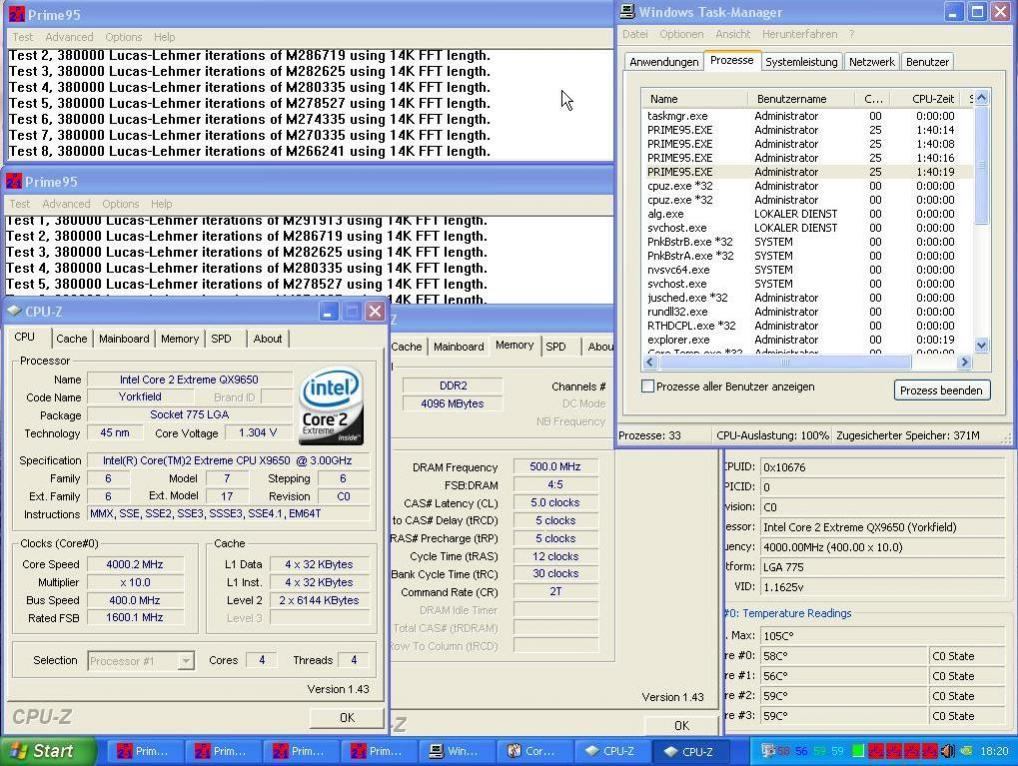The height and width of the screenshot is (766, 1018).
Task: Click the DRAM Frequency value 500.0 MHz
Action: click(555, 467)
